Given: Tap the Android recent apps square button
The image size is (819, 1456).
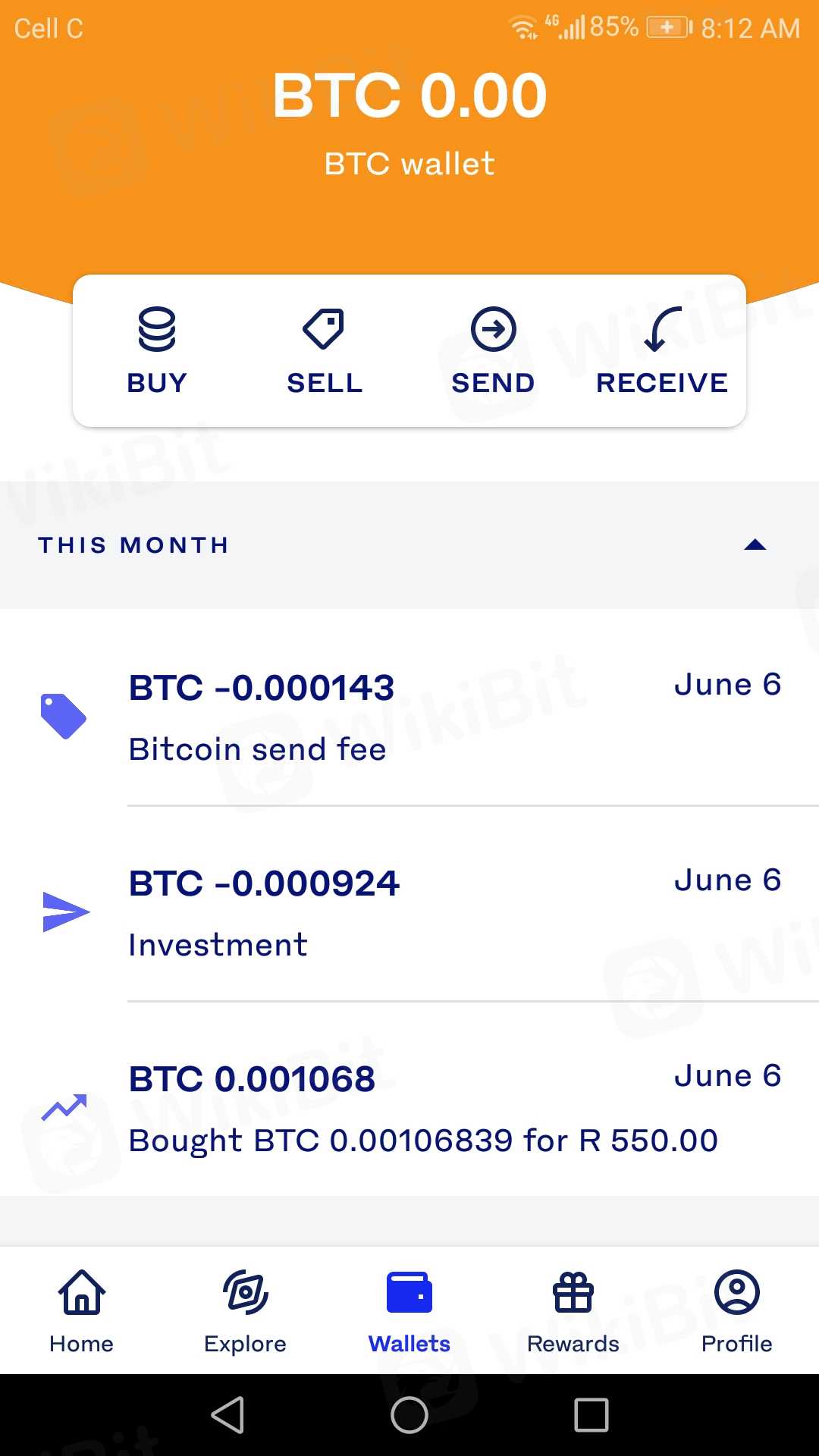Looking at the screenshot, I should (591, 1415).
